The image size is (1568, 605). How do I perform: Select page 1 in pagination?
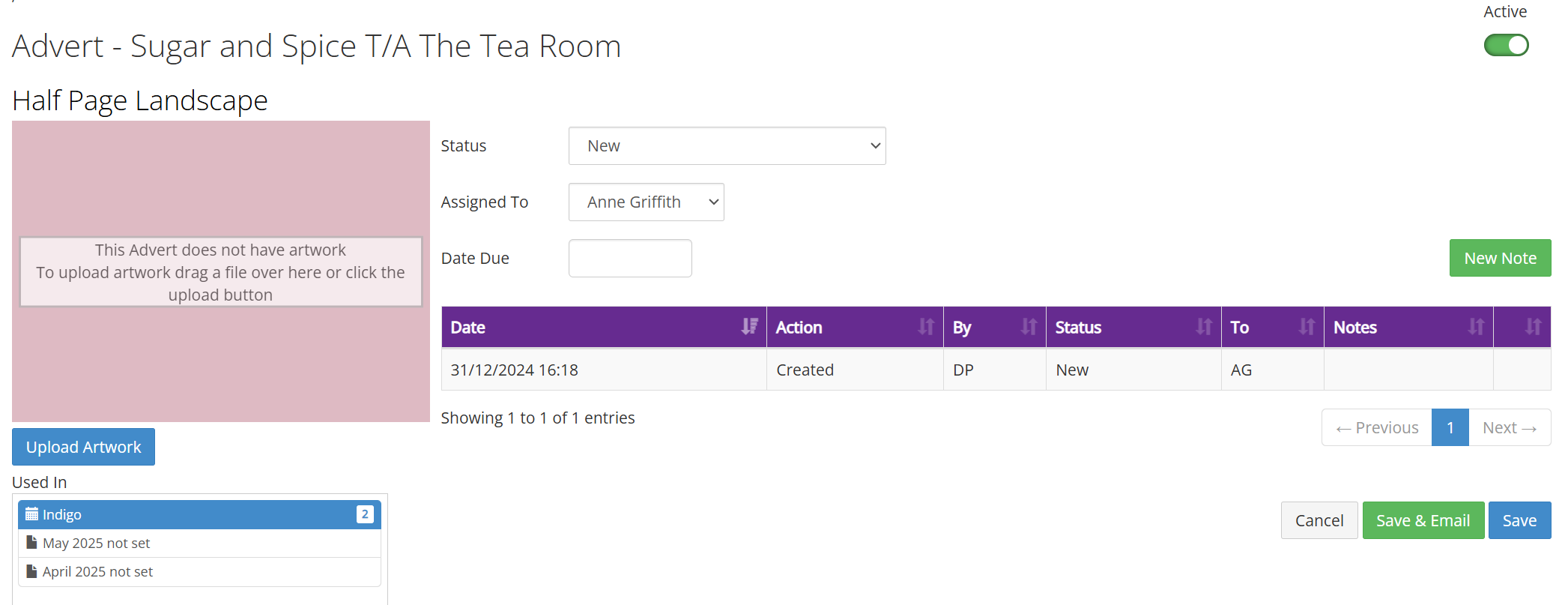coord(1450,427)
